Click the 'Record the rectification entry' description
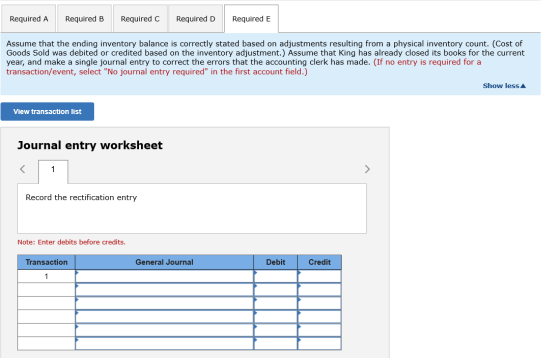Image resolution: width=560 pixels, height=360 pixels. click(x=81, y=197)
